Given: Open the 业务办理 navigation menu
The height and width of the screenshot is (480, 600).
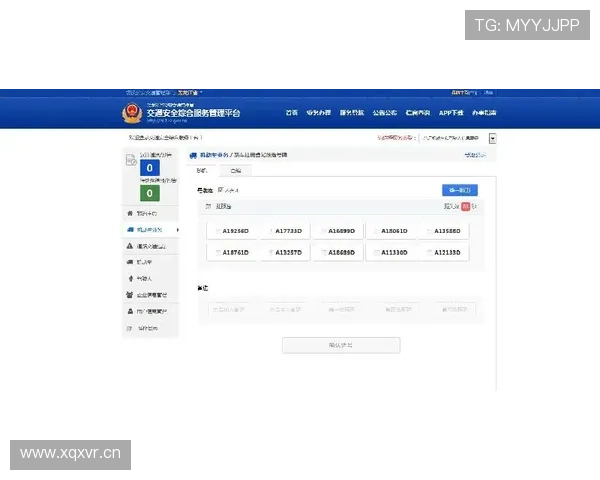Looking at the screenshot, I should 318,113.
